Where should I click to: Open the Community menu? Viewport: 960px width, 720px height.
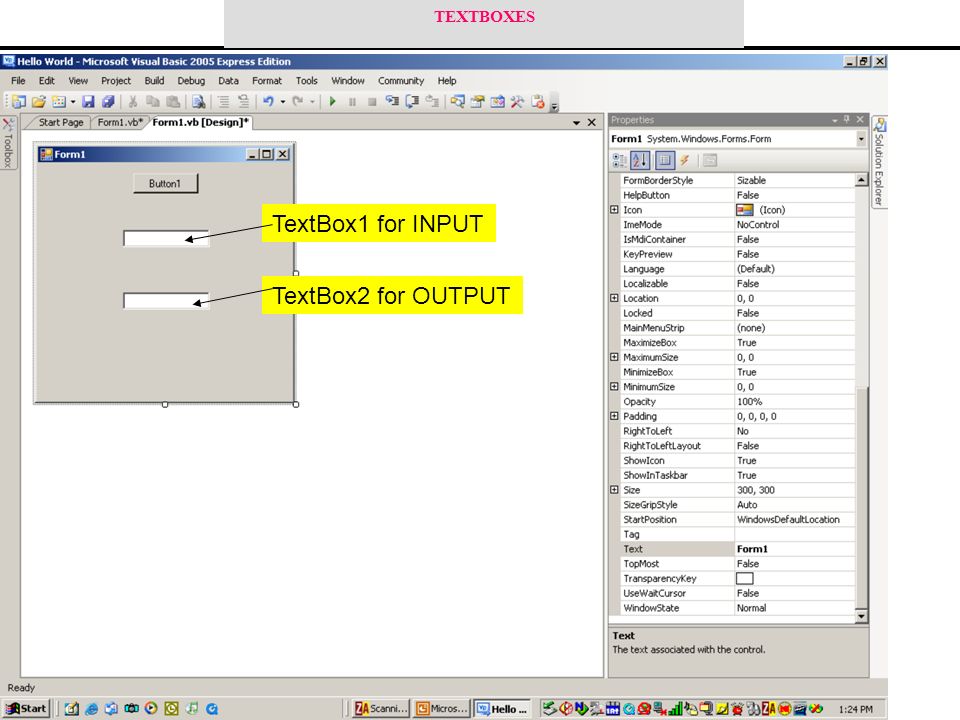pos(400,81)
